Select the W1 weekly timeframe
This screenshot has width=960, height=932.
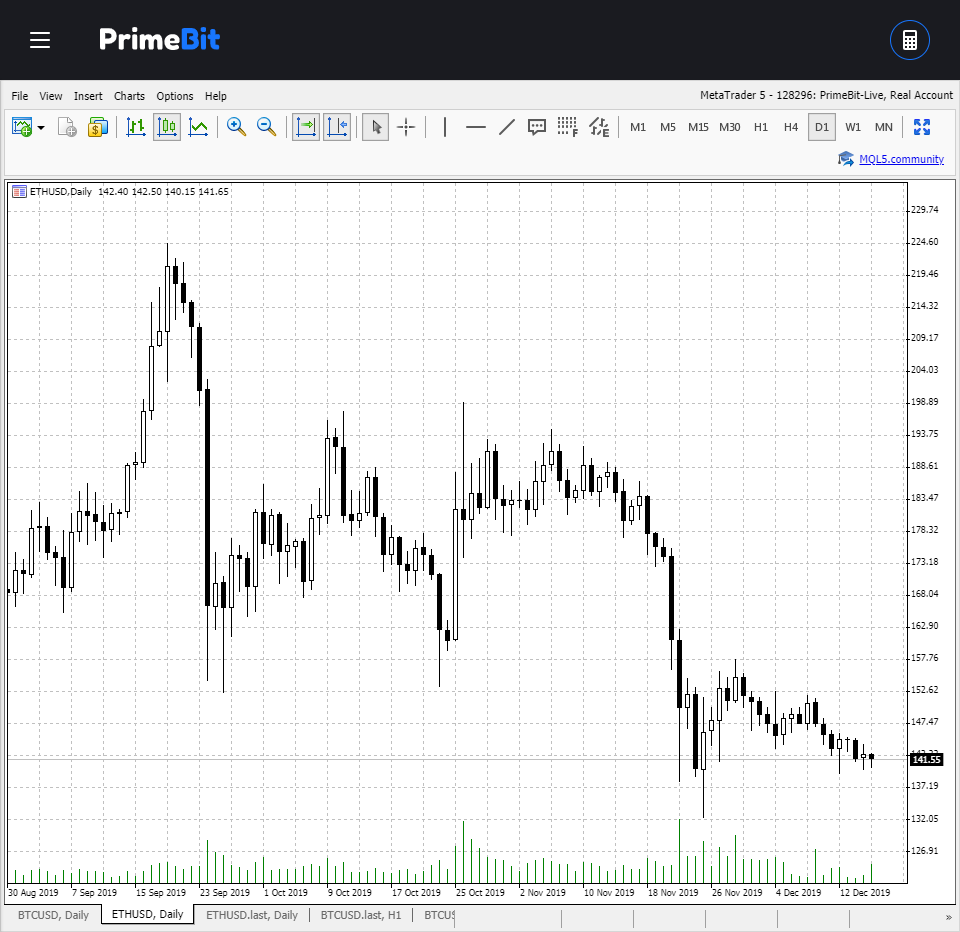coord(853,127)
